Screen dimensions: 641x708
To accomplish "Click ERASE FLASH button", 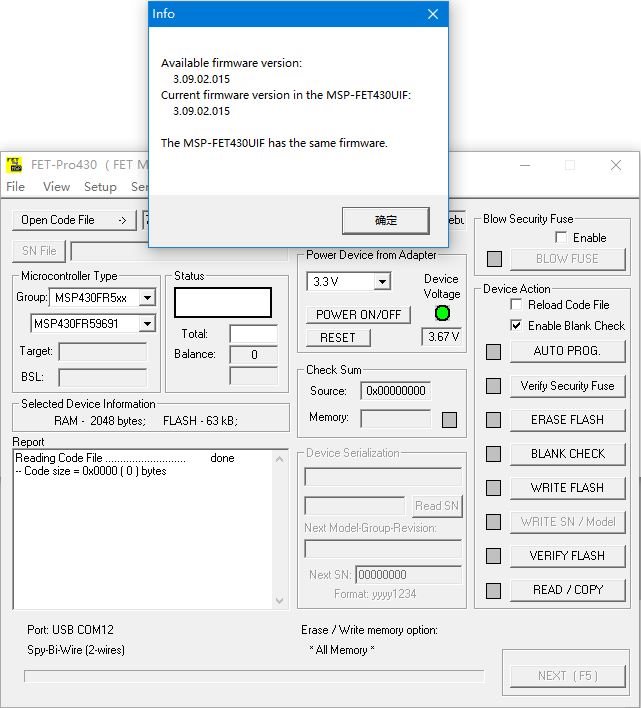I will [567, 420].
